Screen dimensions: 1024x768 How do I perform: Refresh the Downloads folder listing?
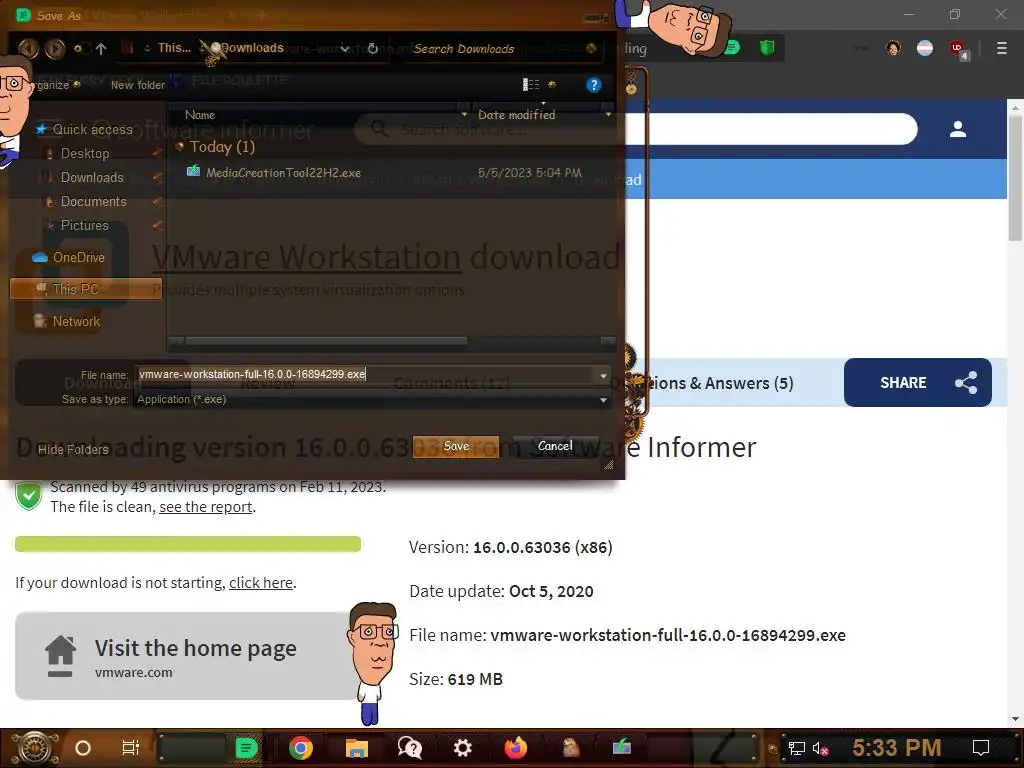point(372,48)
